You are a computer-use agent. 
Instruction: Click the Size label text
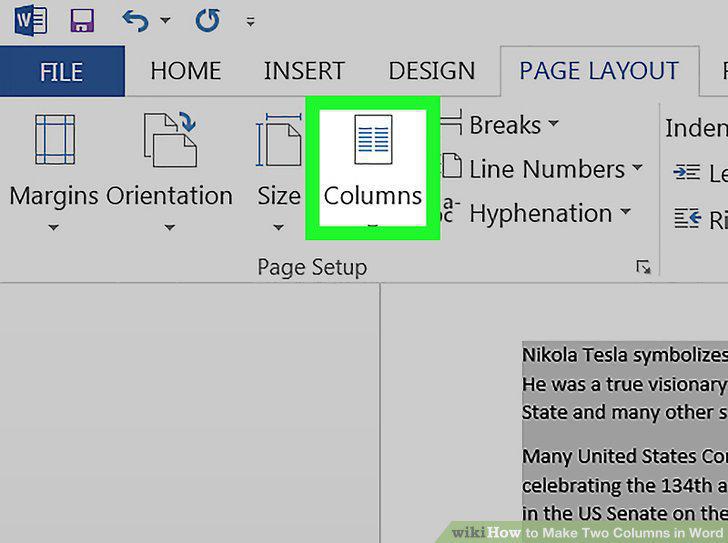coord(279,196)
